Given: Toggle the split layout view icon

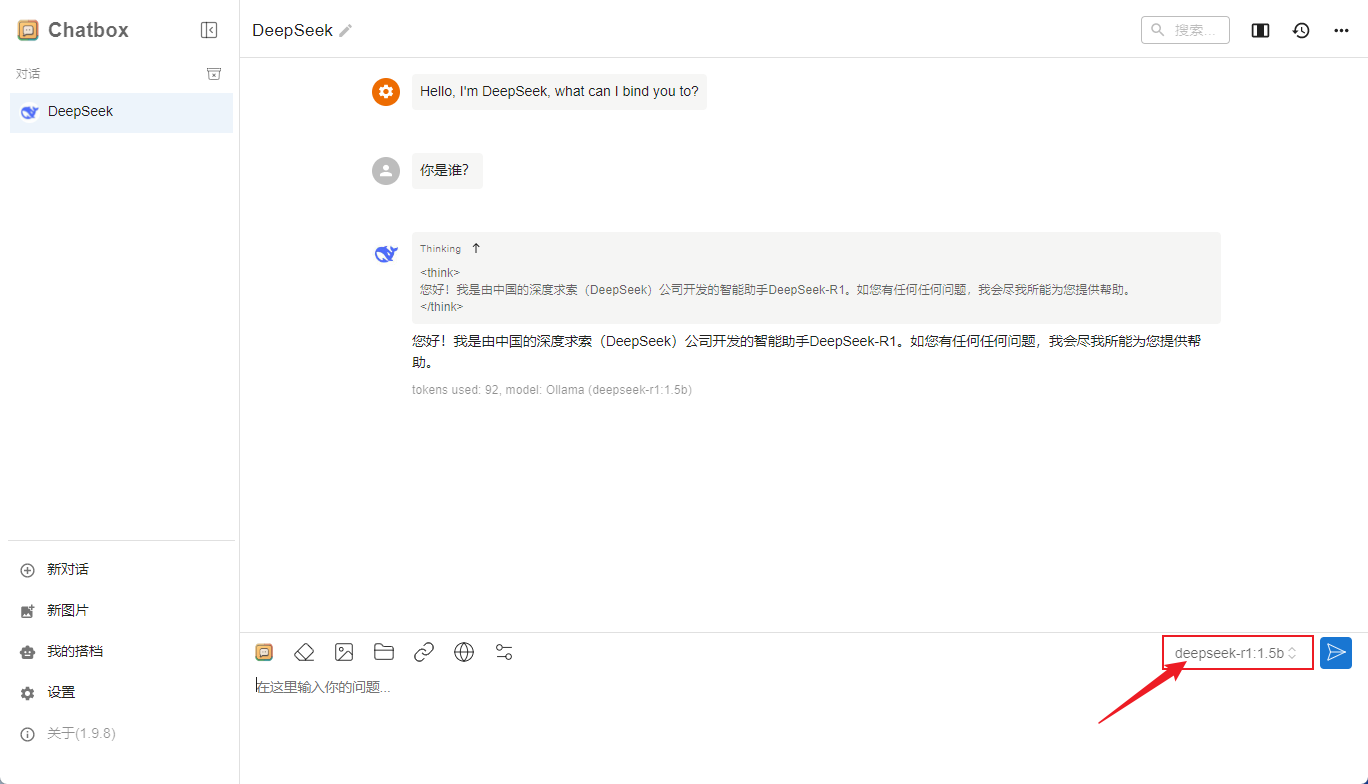Looking at the screenshot, I should point(1260,30).
